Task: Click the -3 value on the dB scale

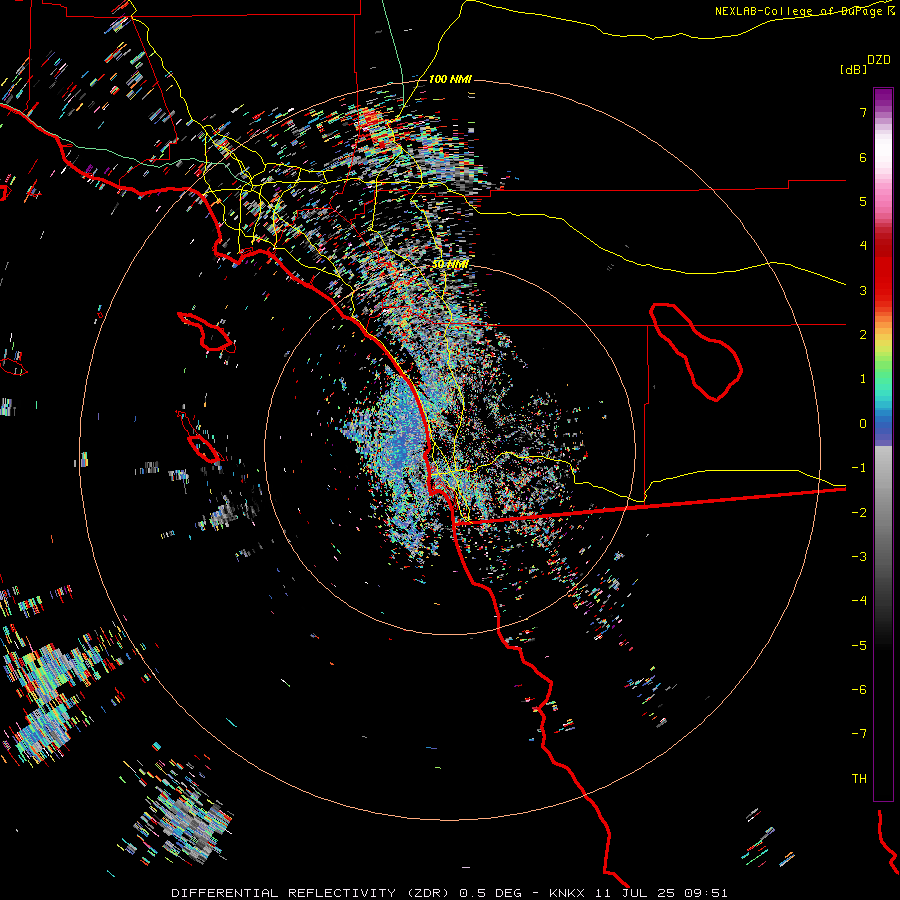Action: (x=859, y=557)
